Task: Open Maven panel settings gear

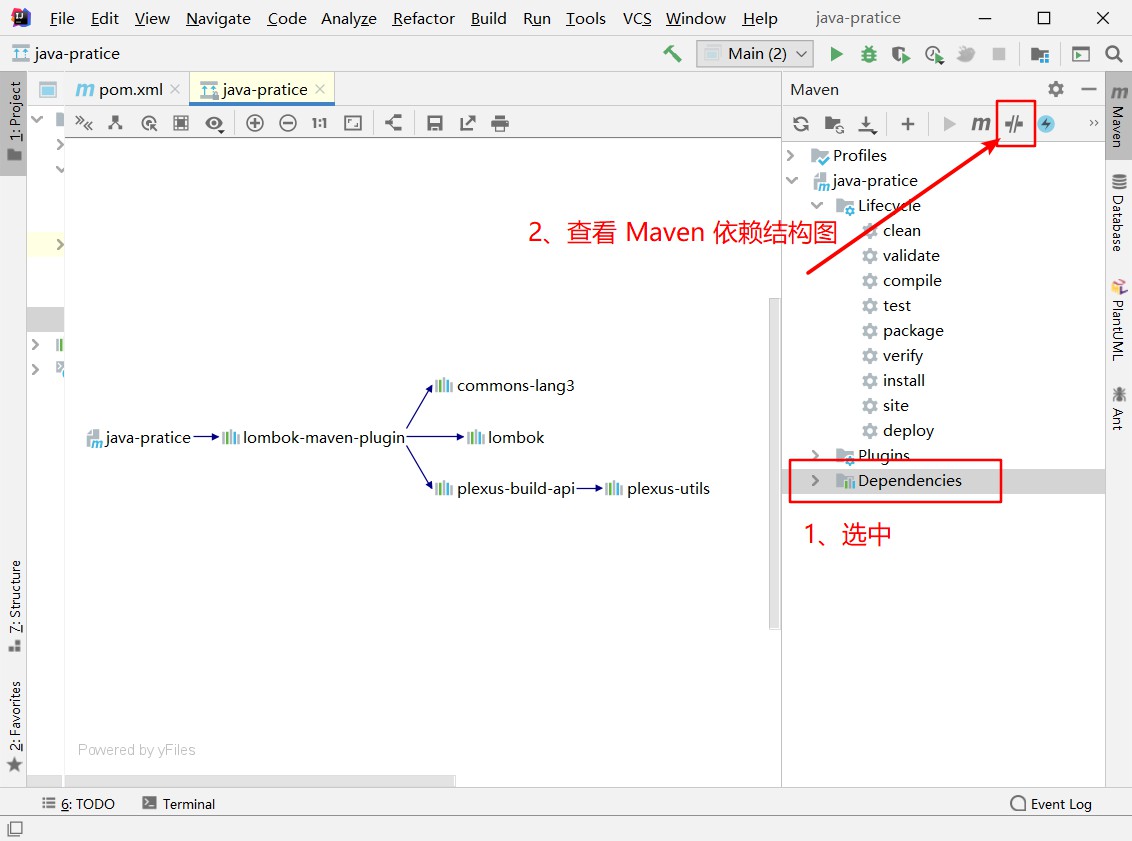Action: [x=1055, y=90]
